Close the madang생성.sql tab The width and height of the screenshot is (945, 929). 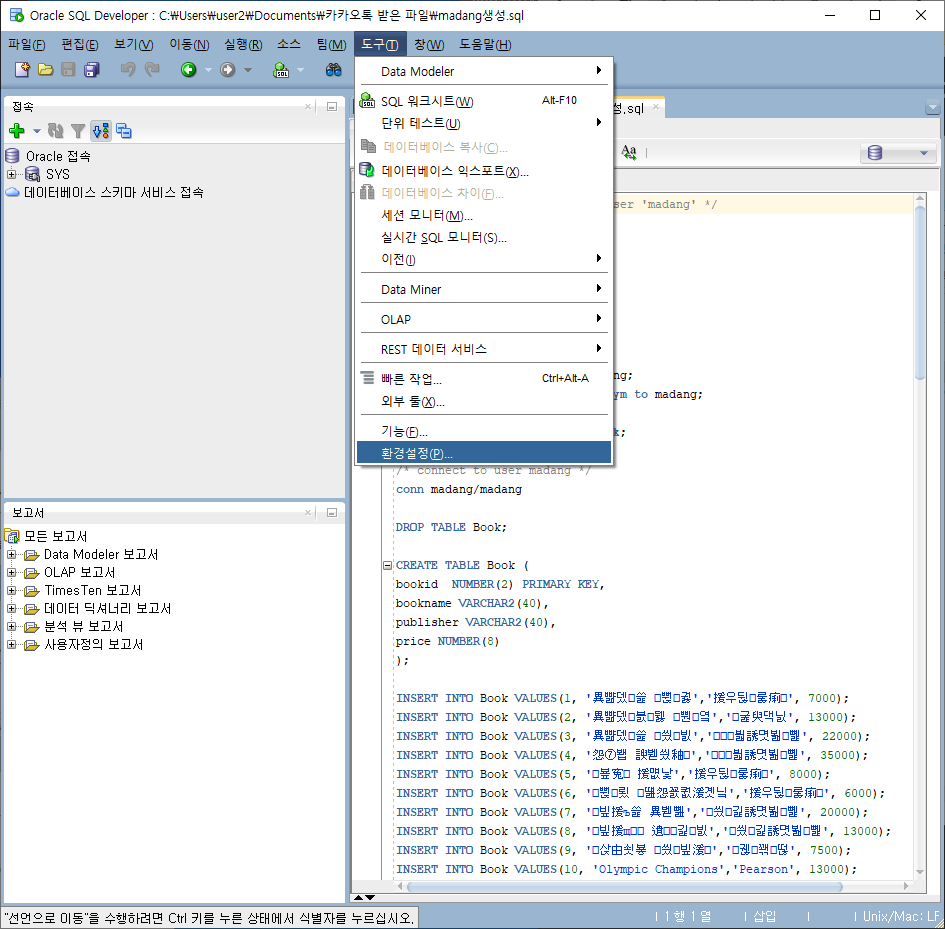(x=656, y=107)
